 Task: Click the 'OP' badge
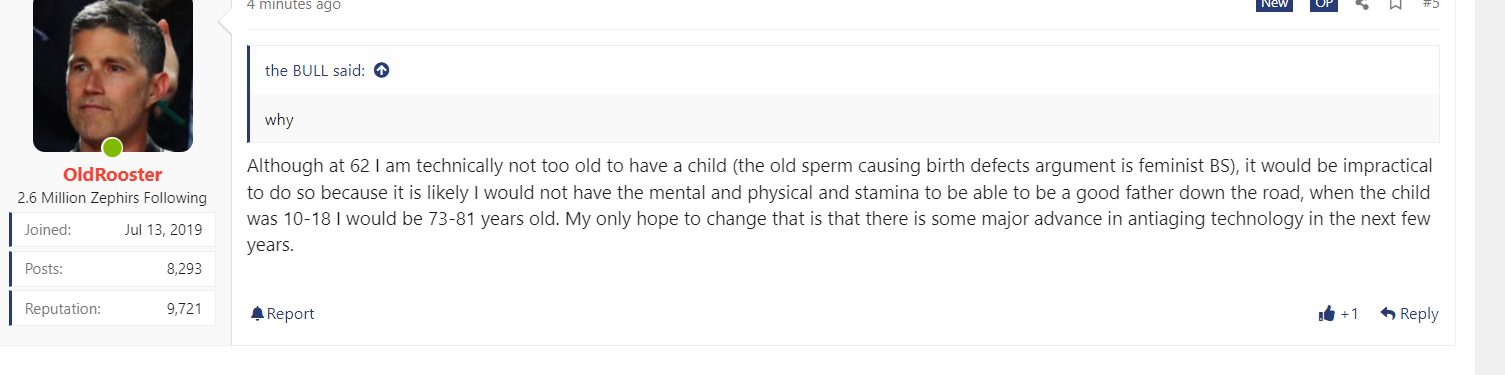1324,4
